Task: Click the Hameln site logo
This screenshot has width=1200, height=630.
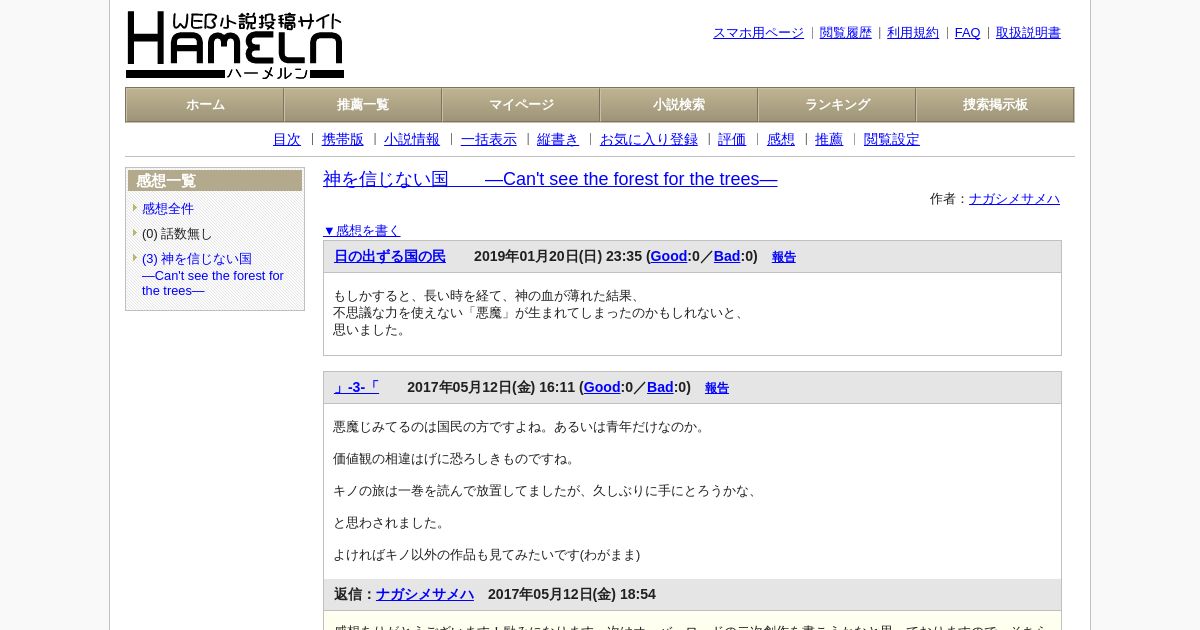Action: coord(235,45)
